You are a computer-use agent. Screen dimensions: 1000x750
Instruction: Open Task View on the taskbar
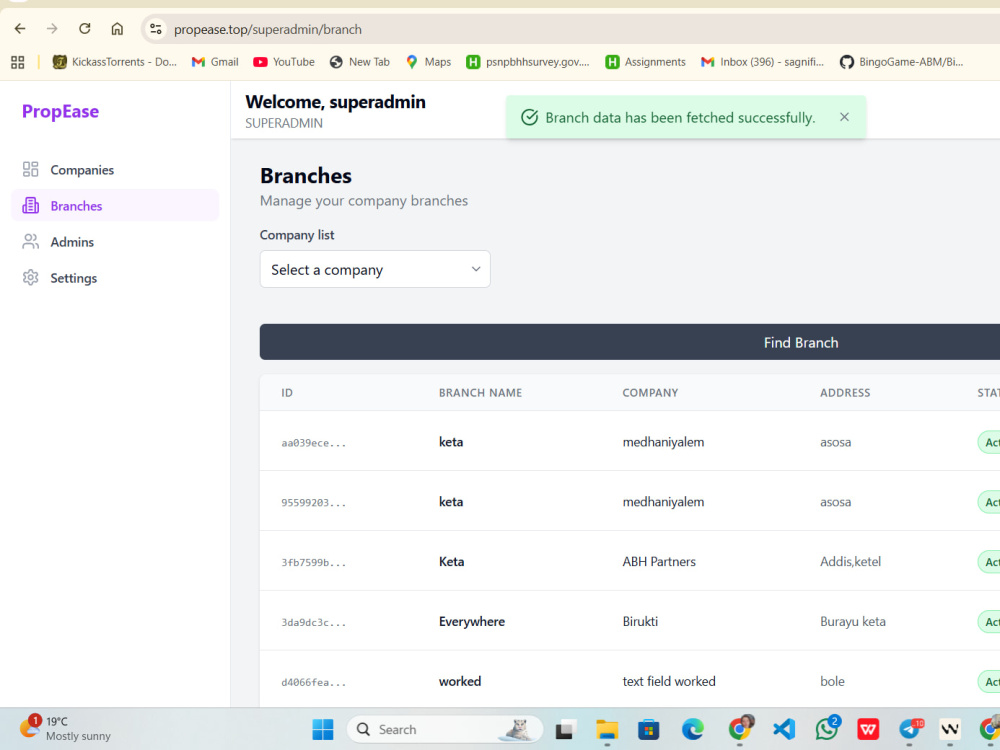pos(565,729)
